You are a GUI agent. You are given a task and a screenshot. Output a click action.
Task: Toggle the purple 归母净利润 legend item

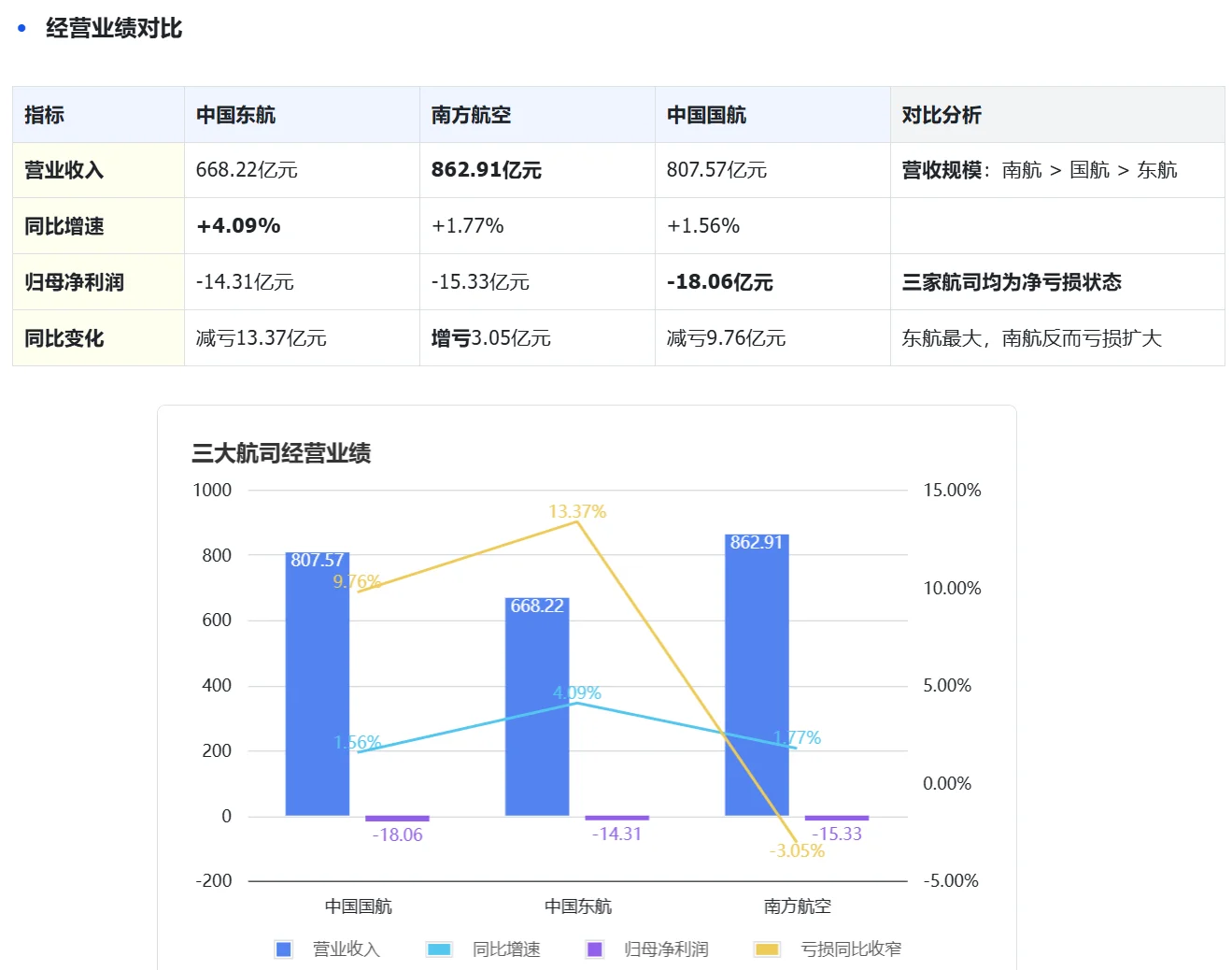(x=647, y=949)
